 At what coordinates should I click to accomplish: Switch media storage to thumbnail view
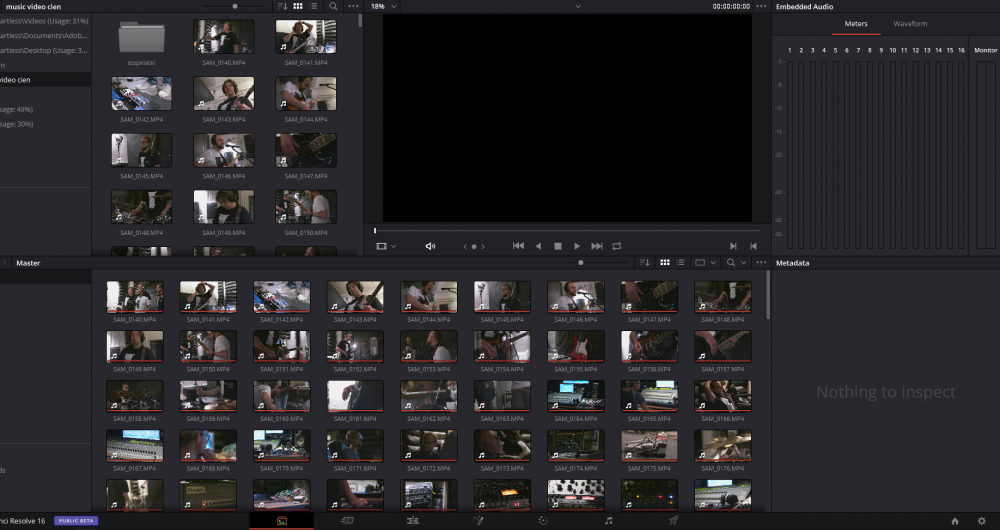coord(298,6)
